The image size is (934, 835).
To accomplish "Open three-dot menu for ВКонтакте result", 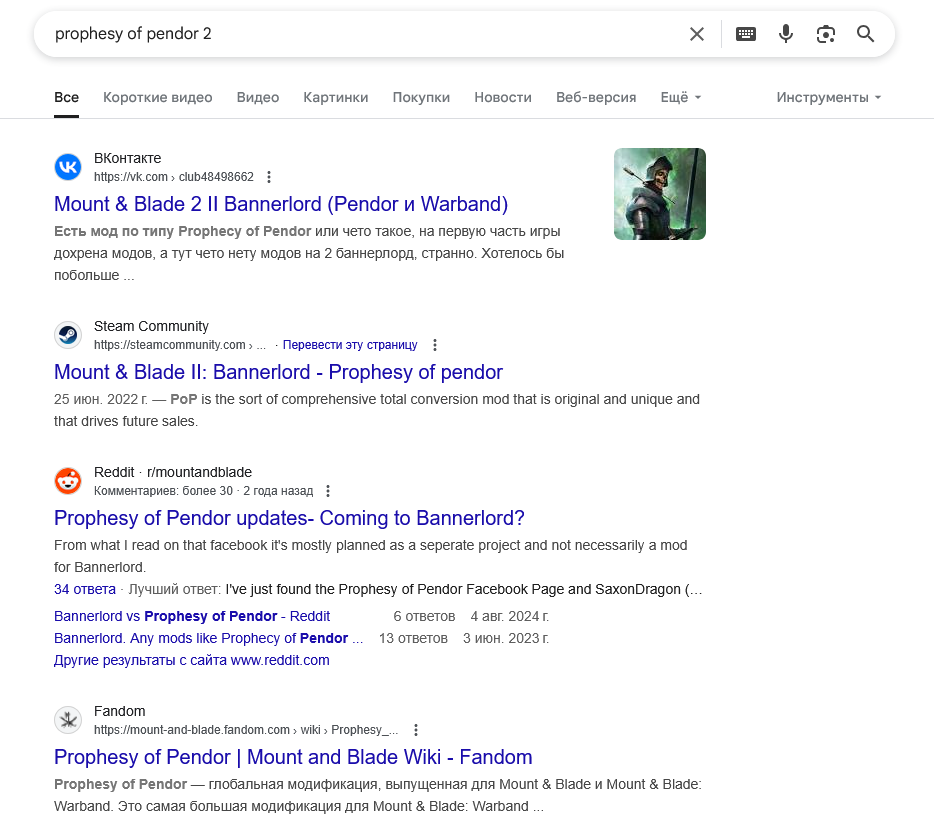I will point(269,177).
